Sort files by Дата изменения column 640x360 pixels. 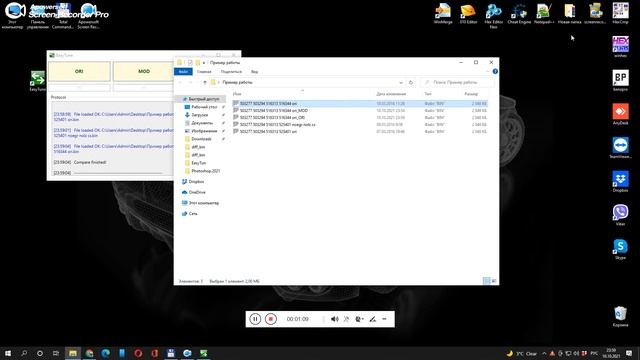coord(391,94)
